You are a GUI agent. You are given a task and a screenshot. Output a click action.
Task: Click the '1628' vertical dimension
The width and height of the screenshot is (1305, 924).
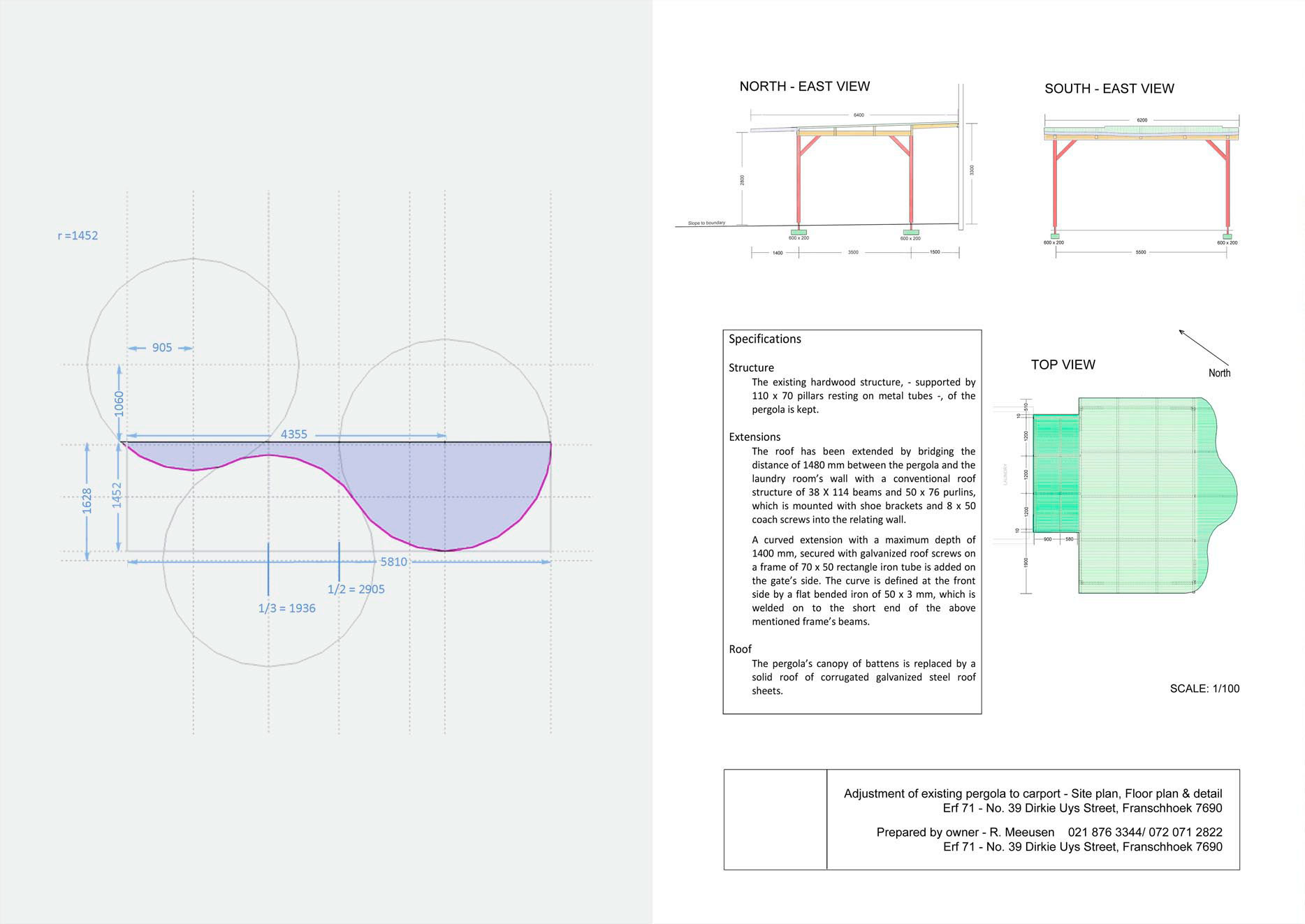pos(87,501)
